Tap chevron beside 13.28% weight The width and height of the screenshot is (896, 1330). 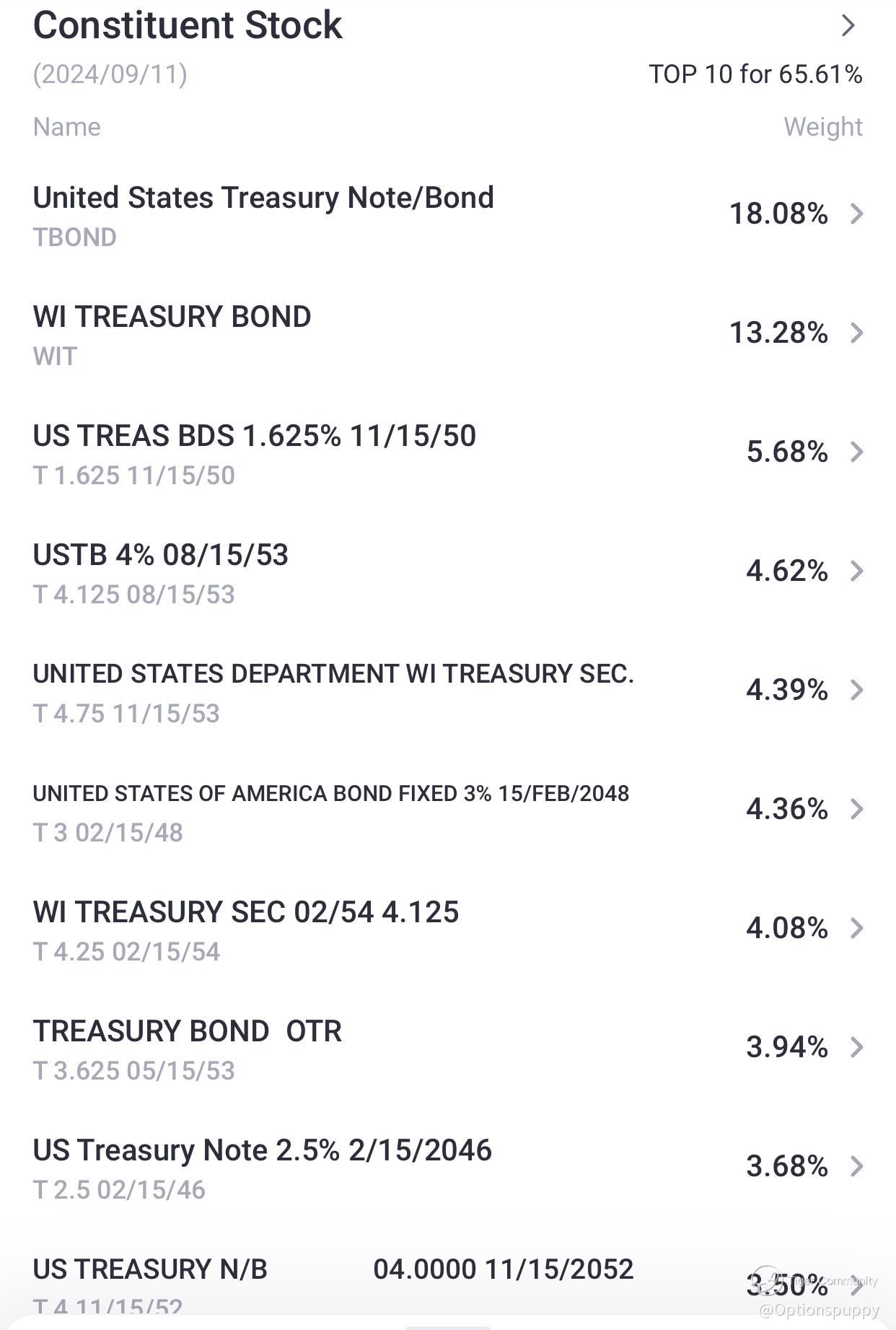pos(857,333)
